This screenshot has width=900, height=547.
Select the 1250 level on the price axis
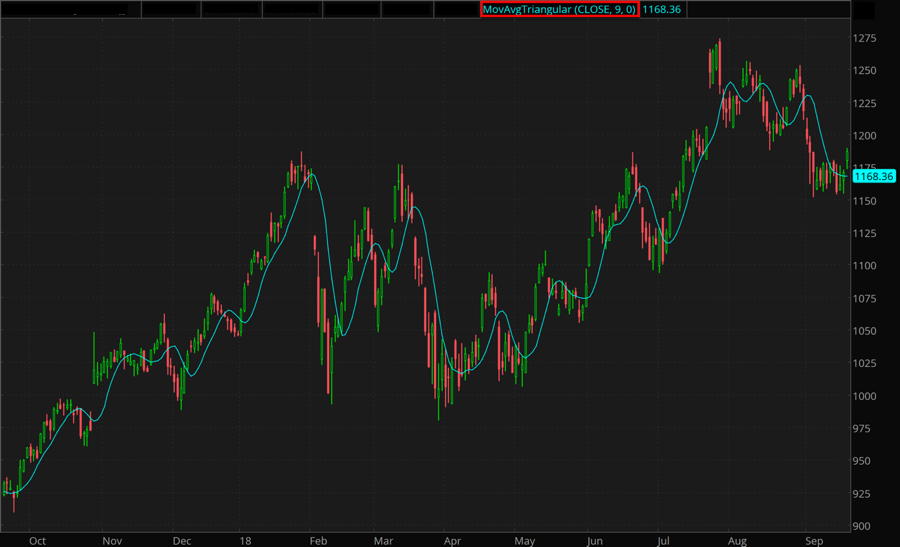pos(867,71)
